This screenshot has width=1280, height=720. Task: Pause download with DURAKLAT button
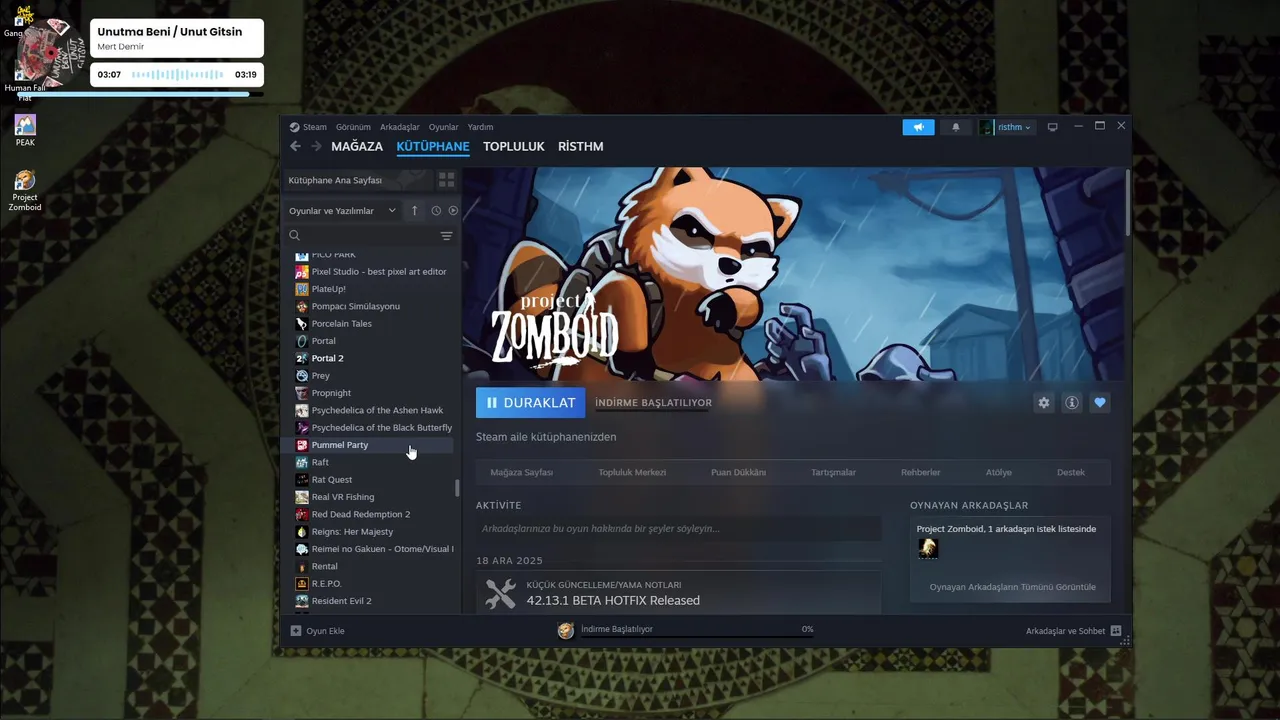(x=531, y=403)
